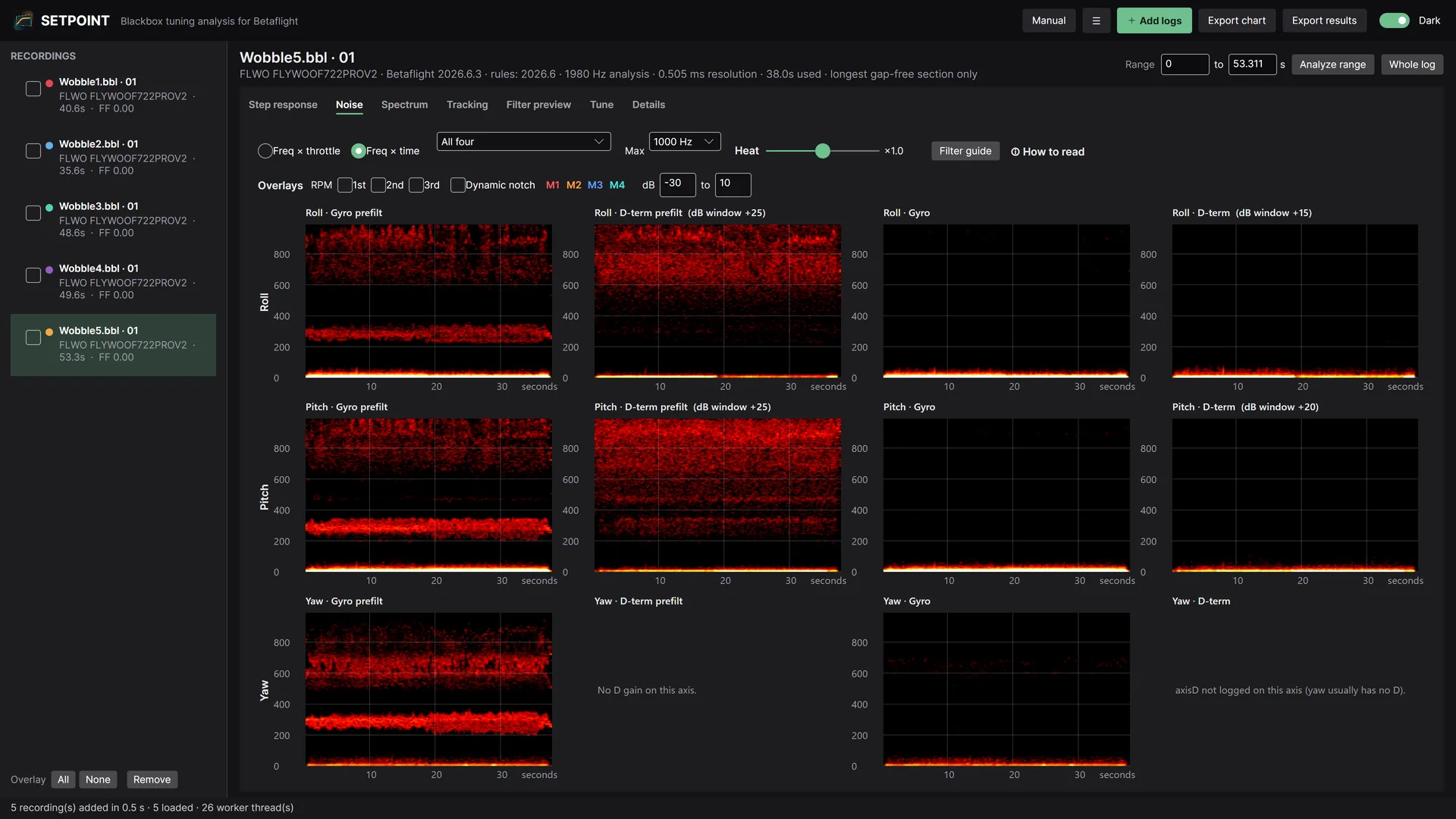Open the Tune tab
Image resolution: width=1456 pixels, height=819 pixels.
pyautogui.click(x=601, y=105)
